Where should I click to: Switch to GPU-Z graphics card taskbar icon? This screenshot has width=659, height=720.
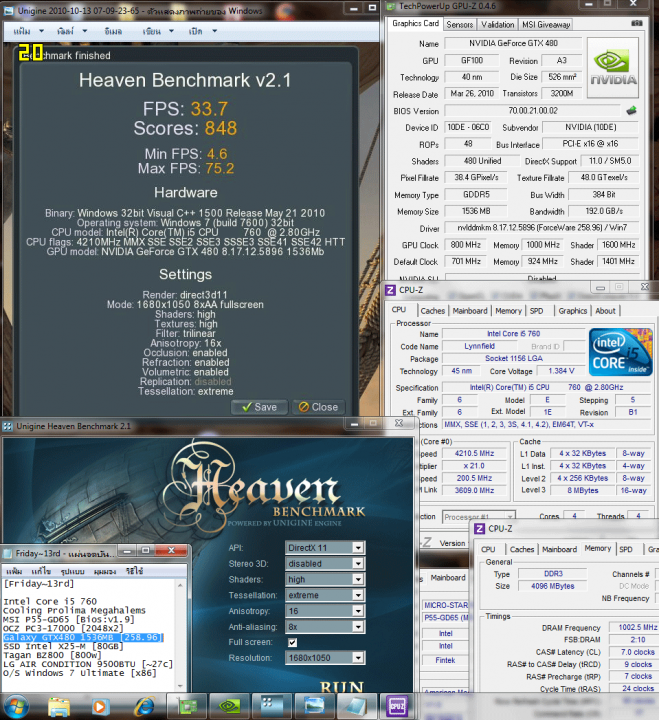187,706
